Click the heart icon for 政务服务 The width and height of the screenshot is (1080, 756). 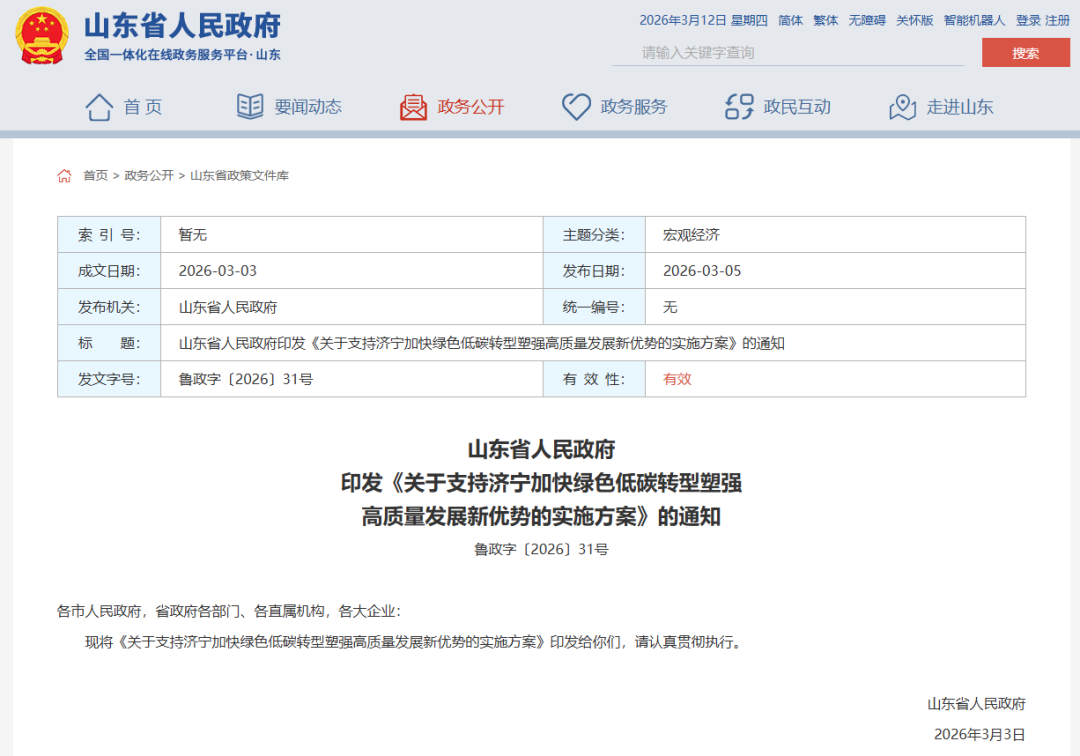tap(576, 107)
